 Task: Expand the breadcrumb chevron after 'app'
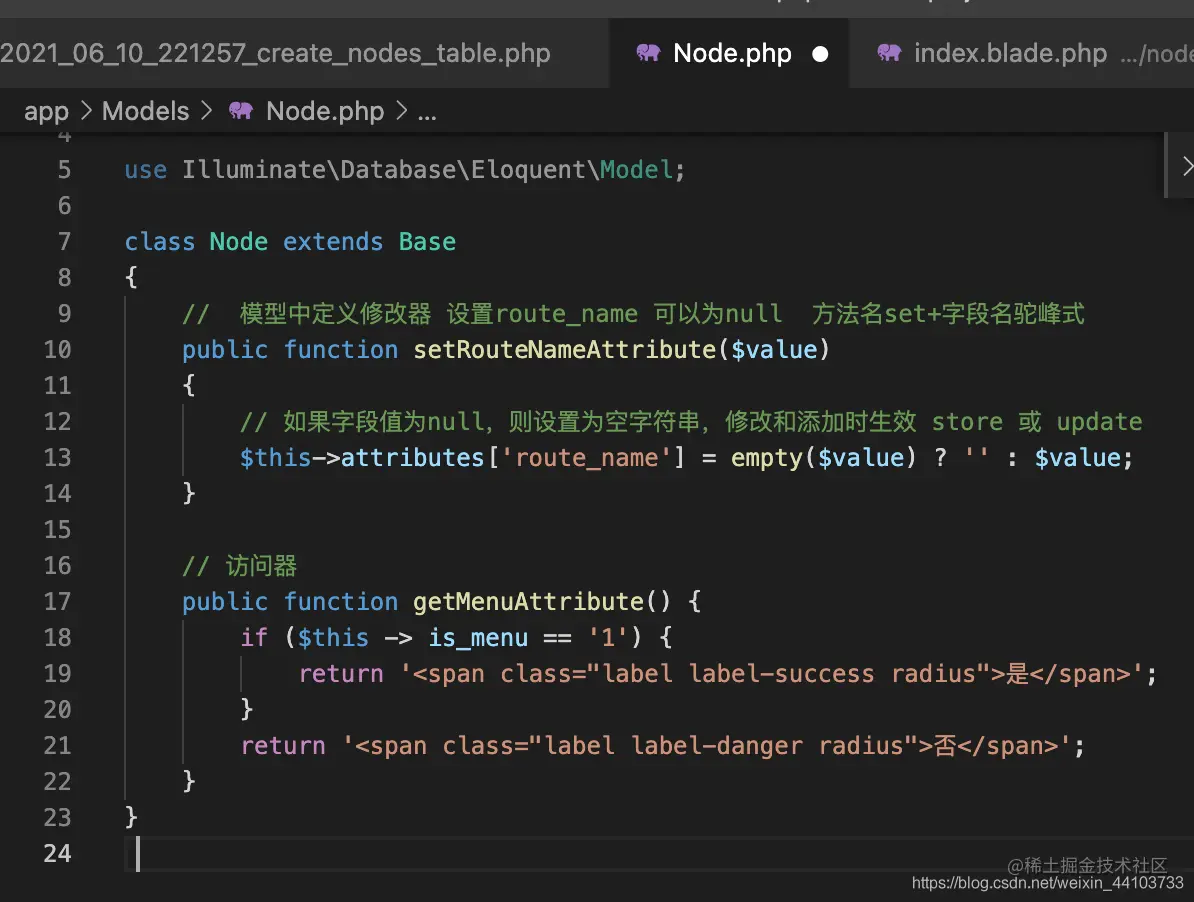[x=86, y=111]
